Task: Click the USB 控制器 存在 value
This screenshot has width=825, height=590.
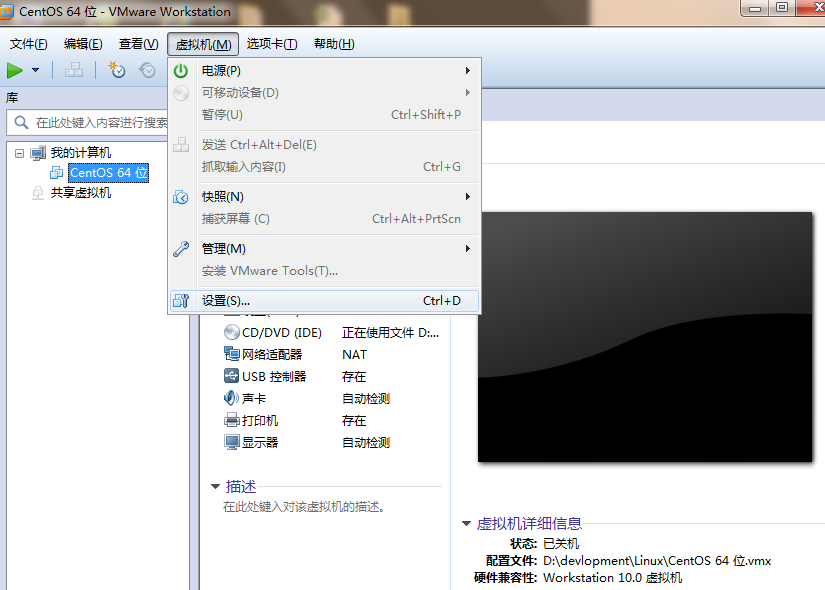Action: (x=354, y=377)
